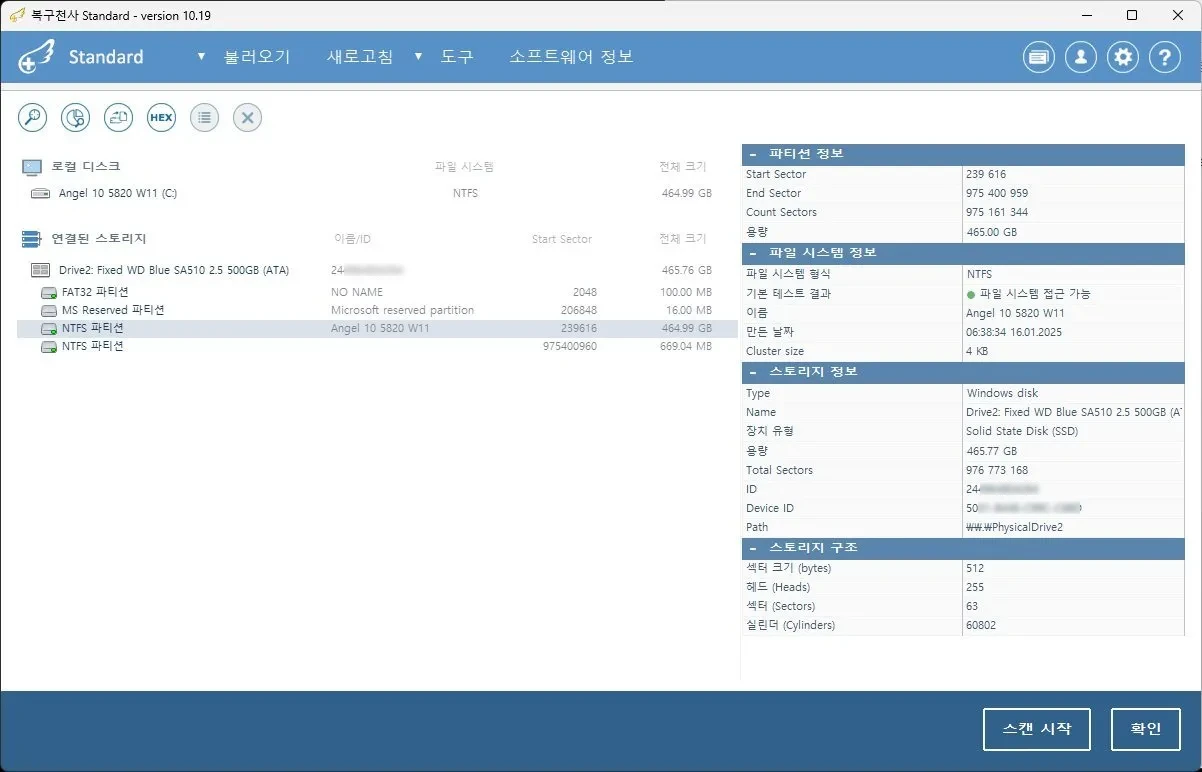Viewport: 1202px width, 772px height.
Task: Click start sector value 975400960
Action: point(570,346)
